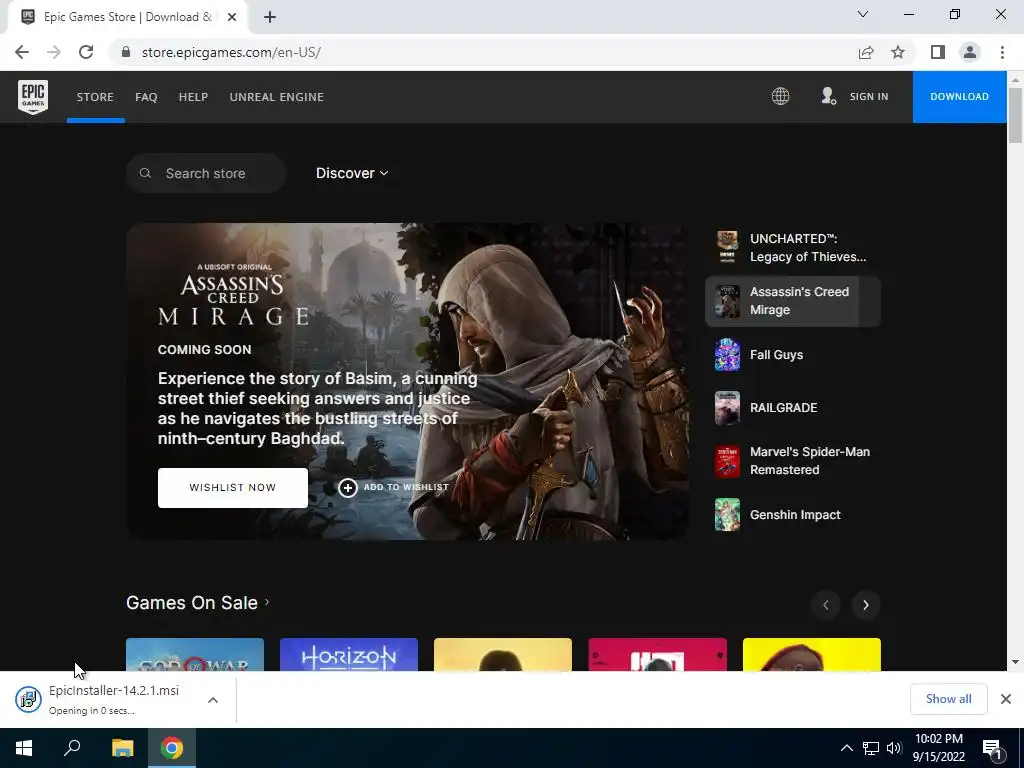Go back with the browser back arrow
The width and height of the screenshot is (1024, 768).
(x=22, y=52)
